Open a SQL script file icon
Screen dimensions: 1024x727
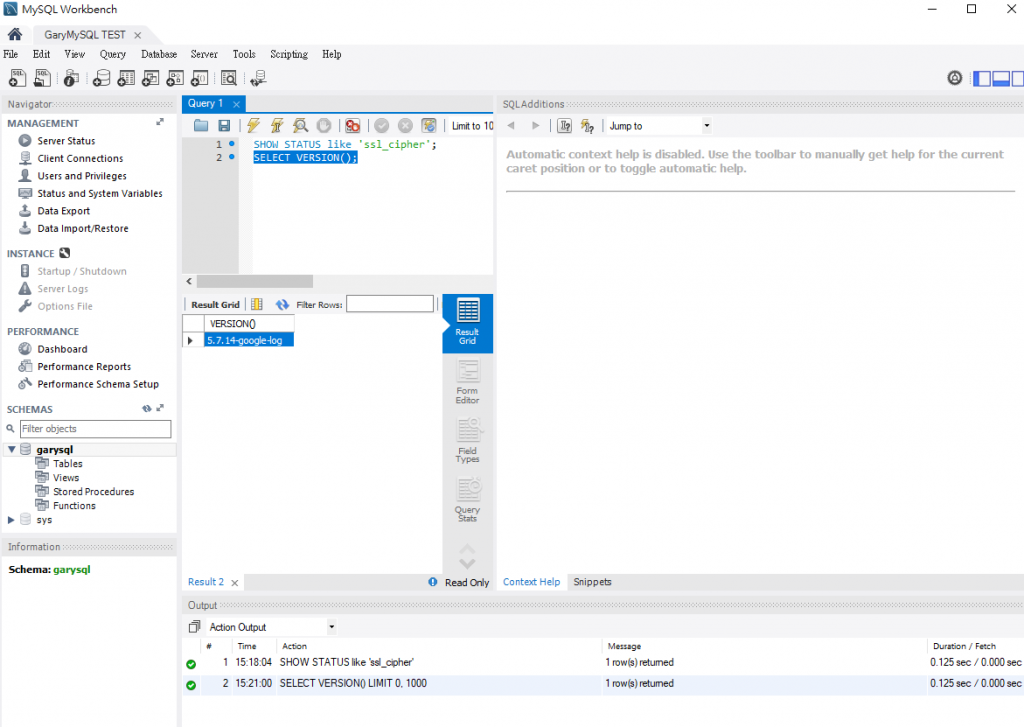tap(42, 78)
